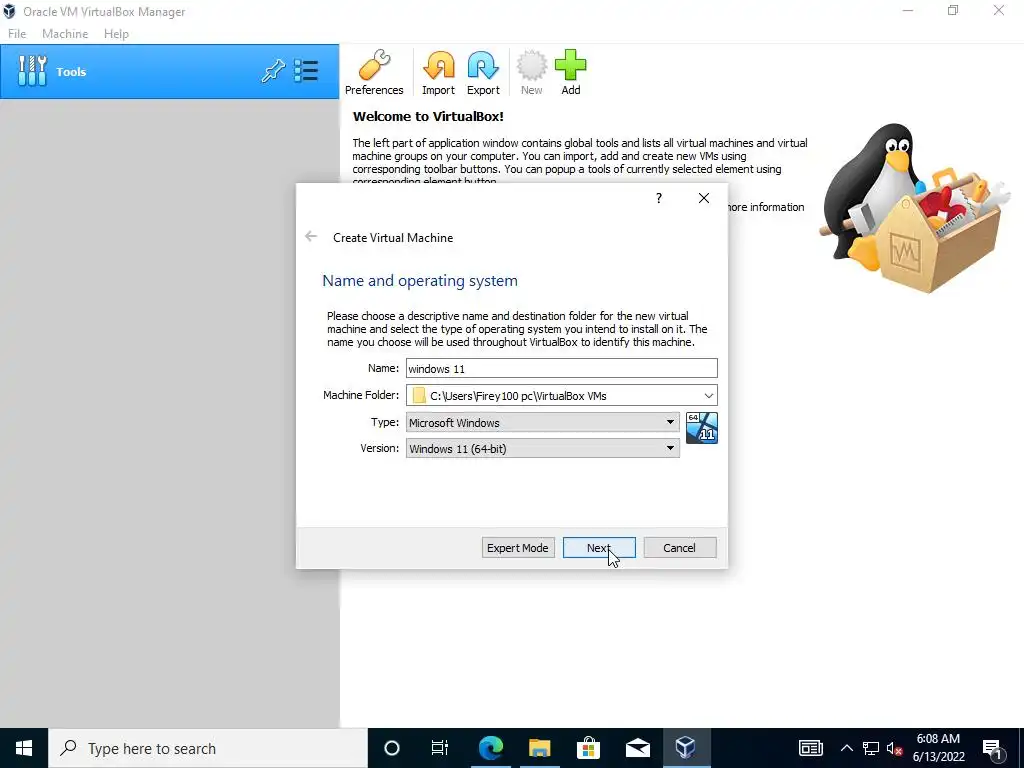Click the muted volume tray icon
The image size is (1024, 768).
[x=895, y=748]
